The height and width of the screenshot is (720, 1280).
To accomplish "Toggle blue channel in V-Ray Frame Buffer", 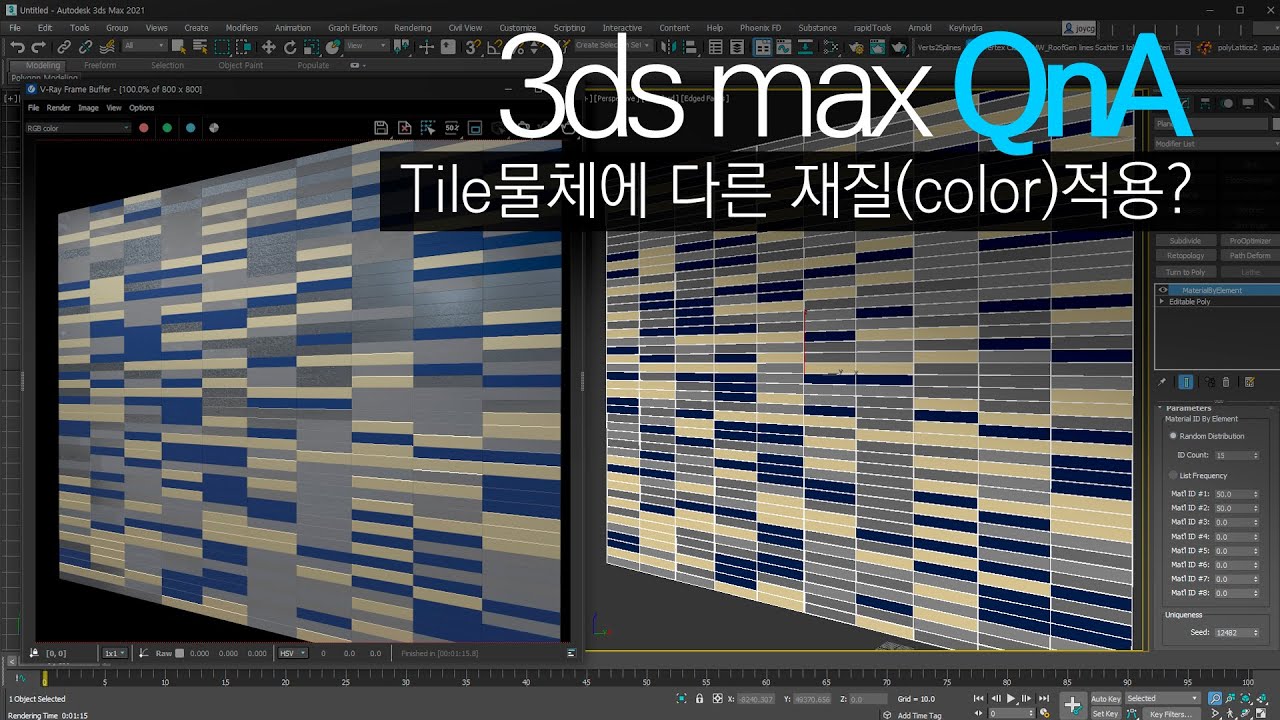I will click(x=190, y=128).
